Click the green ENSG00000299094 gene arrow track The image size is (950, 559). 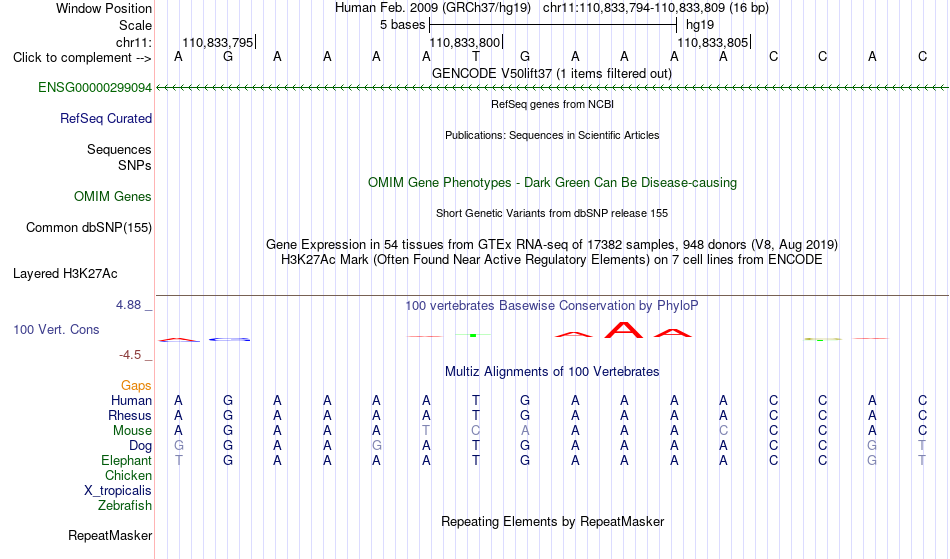tap(552, 88)
